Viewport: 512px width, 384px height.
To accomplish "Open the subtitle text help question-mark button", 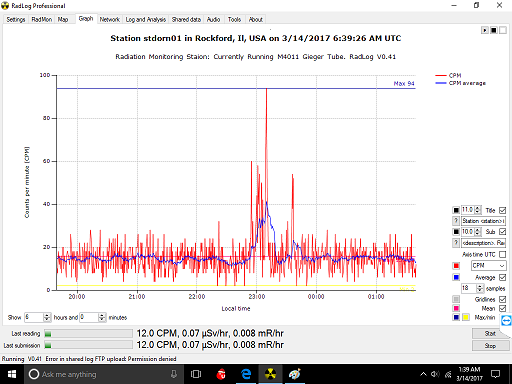I will (456, 243).
